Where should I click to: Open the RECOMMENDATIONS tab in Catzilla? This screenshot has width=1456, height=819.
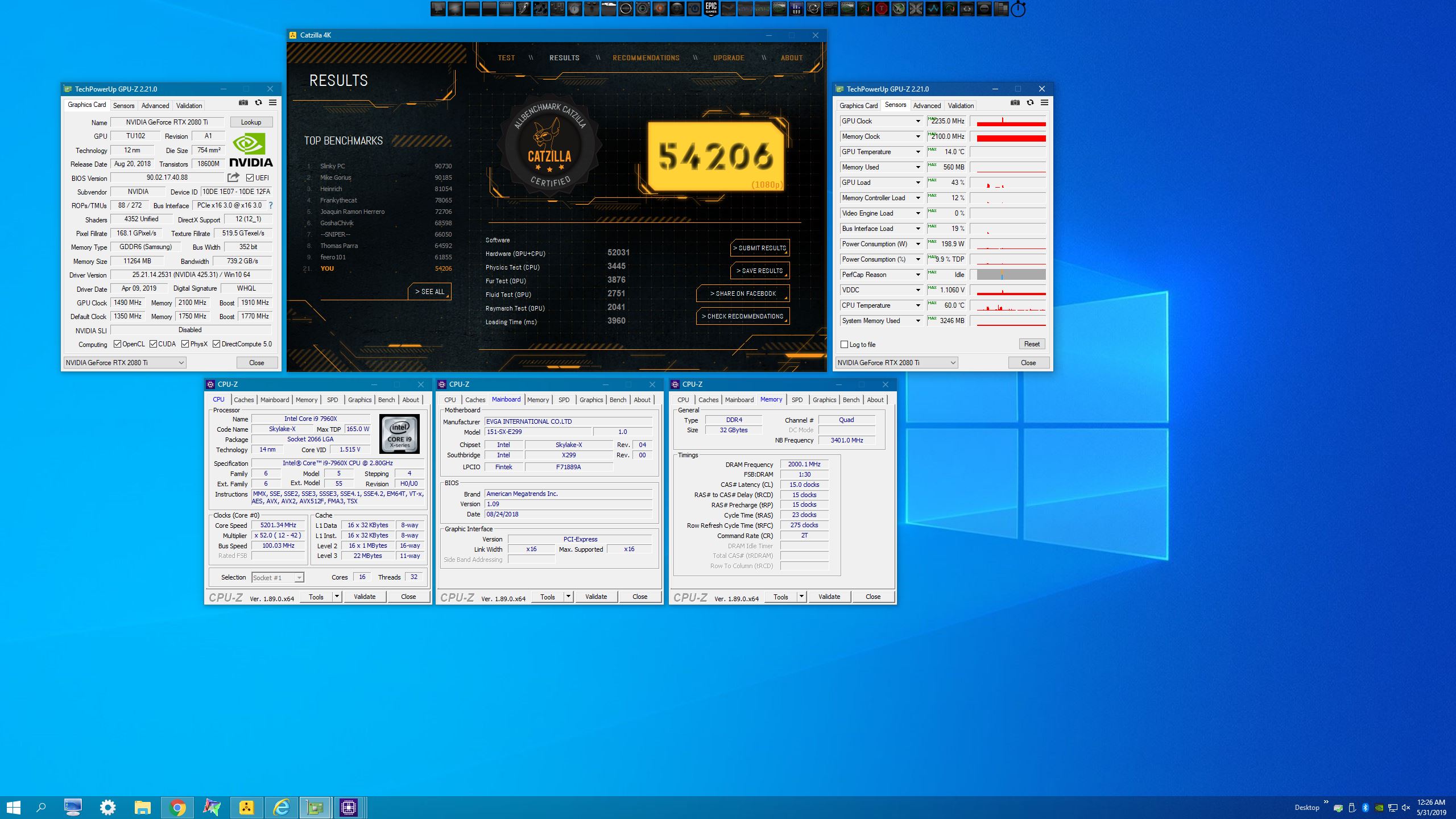(x=646, y=58)
